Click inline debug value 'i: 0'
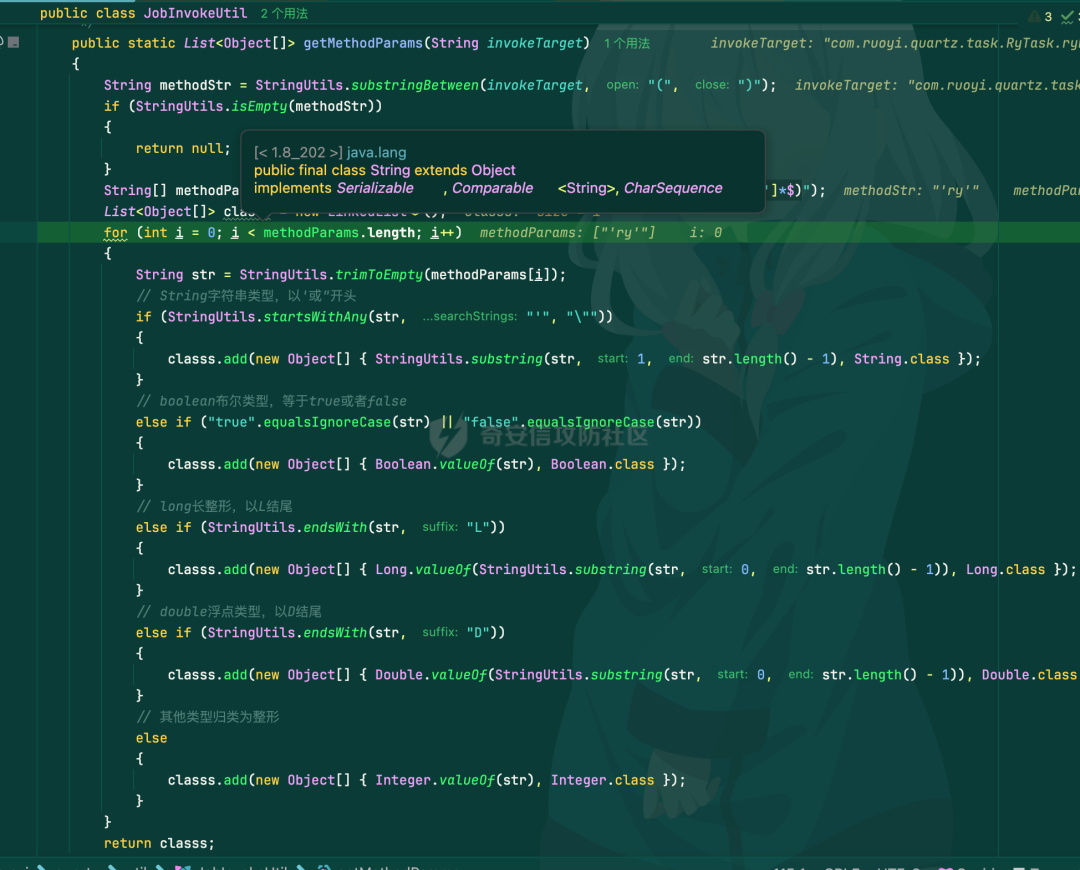Image resolution: width=1080 pixels, height=870 pixels. (x=706, y=233)
